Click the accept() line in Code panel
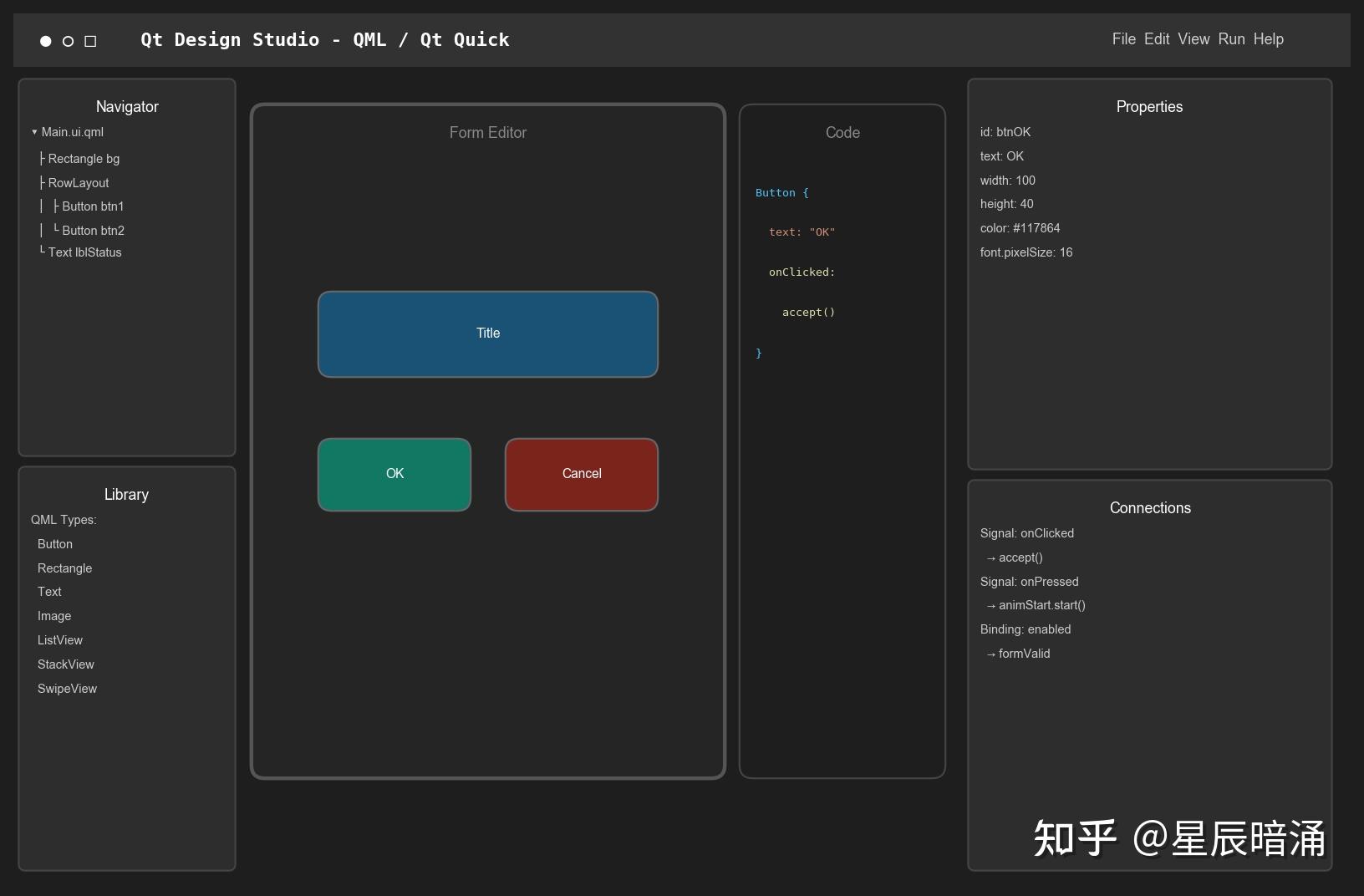Screen dimensions: 1364x896 pyautogui.click(x=809, y=313)
